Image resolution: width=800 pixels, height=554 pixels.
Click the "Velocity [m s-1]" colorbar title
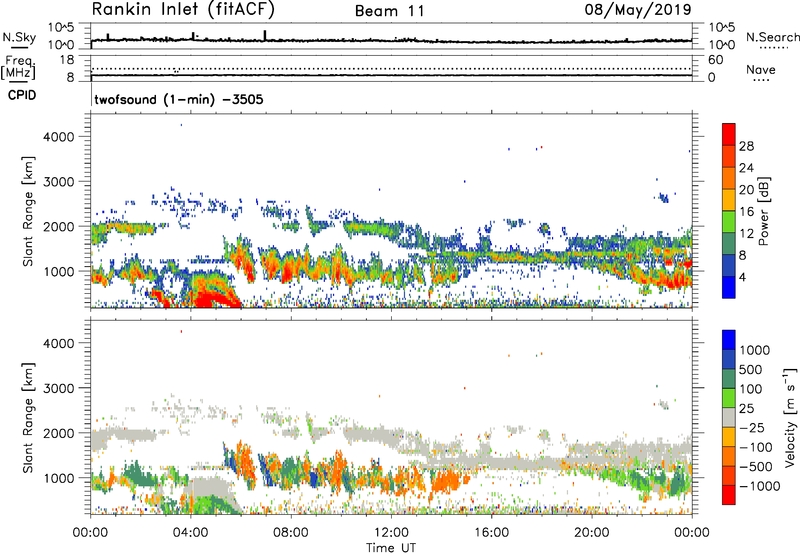point(790,417)
